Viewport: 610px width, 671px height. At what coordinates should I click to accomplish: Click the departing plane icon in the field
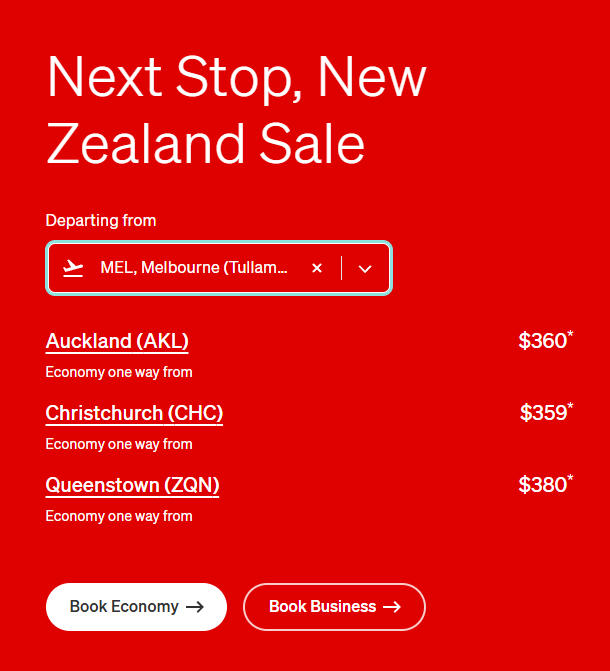pyautogui.click(x=73, y=268)
